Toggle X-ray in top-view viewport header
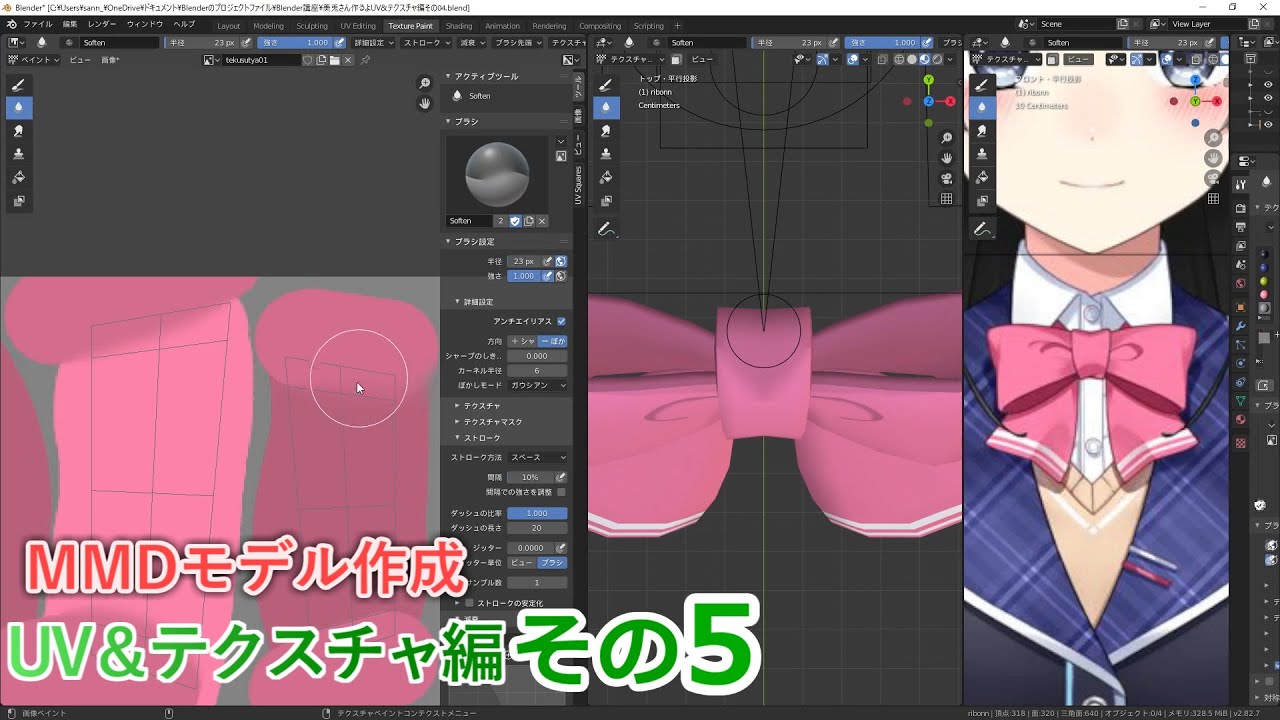This screenshot has width=1280, height=720. click(x=882, y=59)
